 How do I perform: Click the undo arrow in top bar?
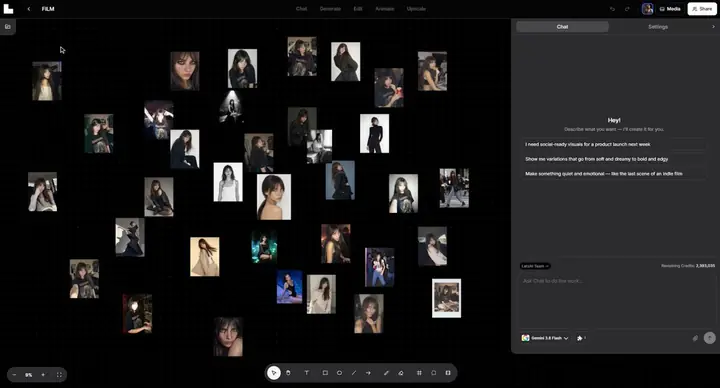612,9
